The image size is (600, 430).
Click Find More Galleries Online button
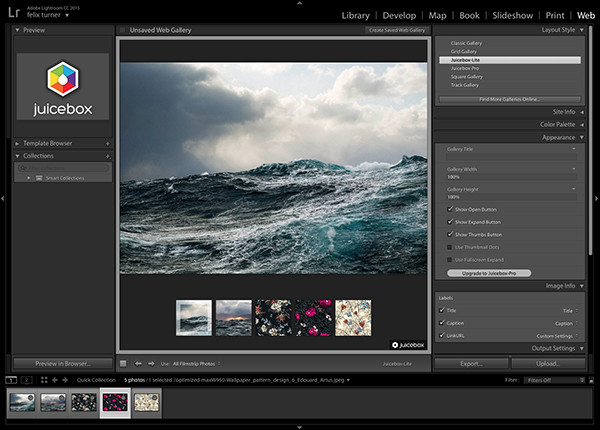(x=510, y=99)
